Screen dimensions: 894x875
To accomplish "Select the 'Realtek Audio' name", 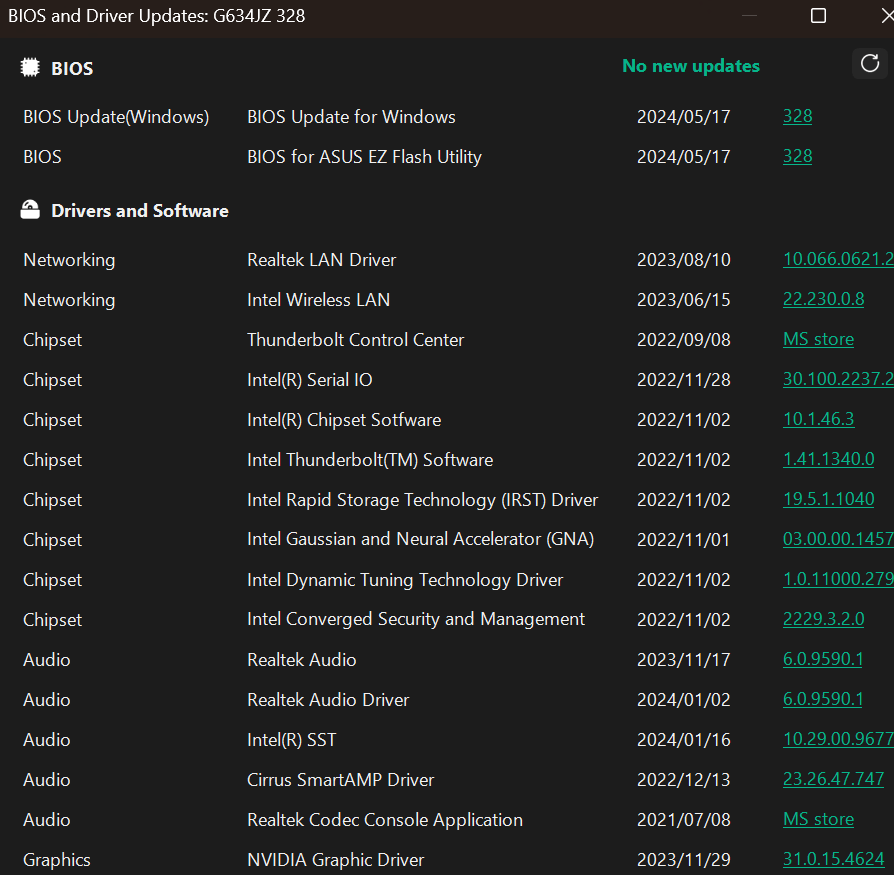I will click(x=302, y=660).
